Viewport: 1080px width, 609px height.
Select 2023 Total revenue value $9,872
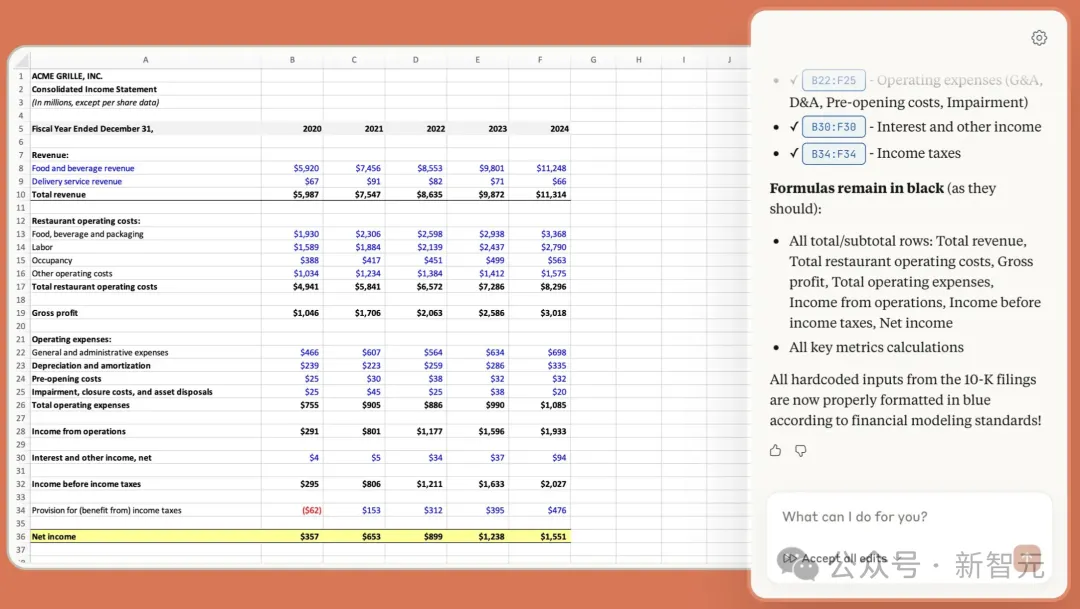[x=491, y=194]
